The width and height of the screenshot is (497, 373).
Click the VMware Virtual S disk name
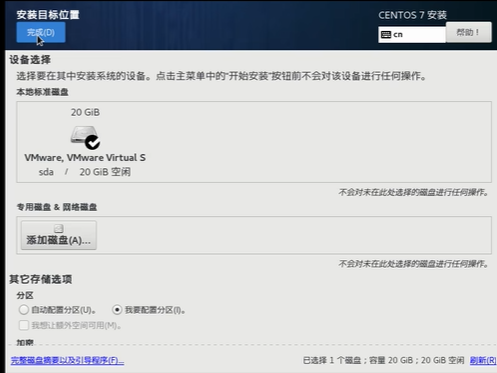tap(85, 157)
